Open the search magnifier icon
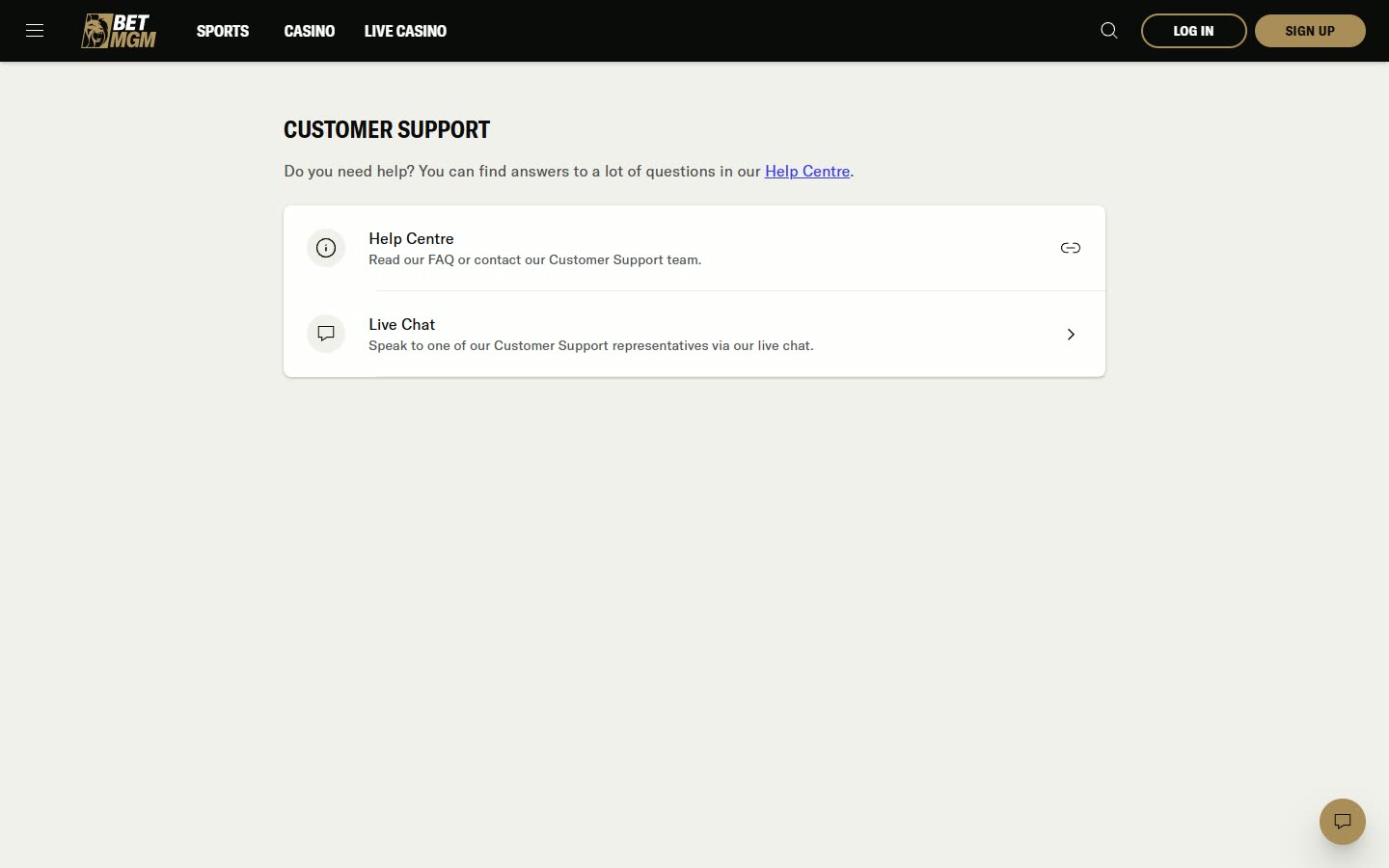Image resolution: width=1389 pixels, height=868 pixels. click(x=1109, y=31)
